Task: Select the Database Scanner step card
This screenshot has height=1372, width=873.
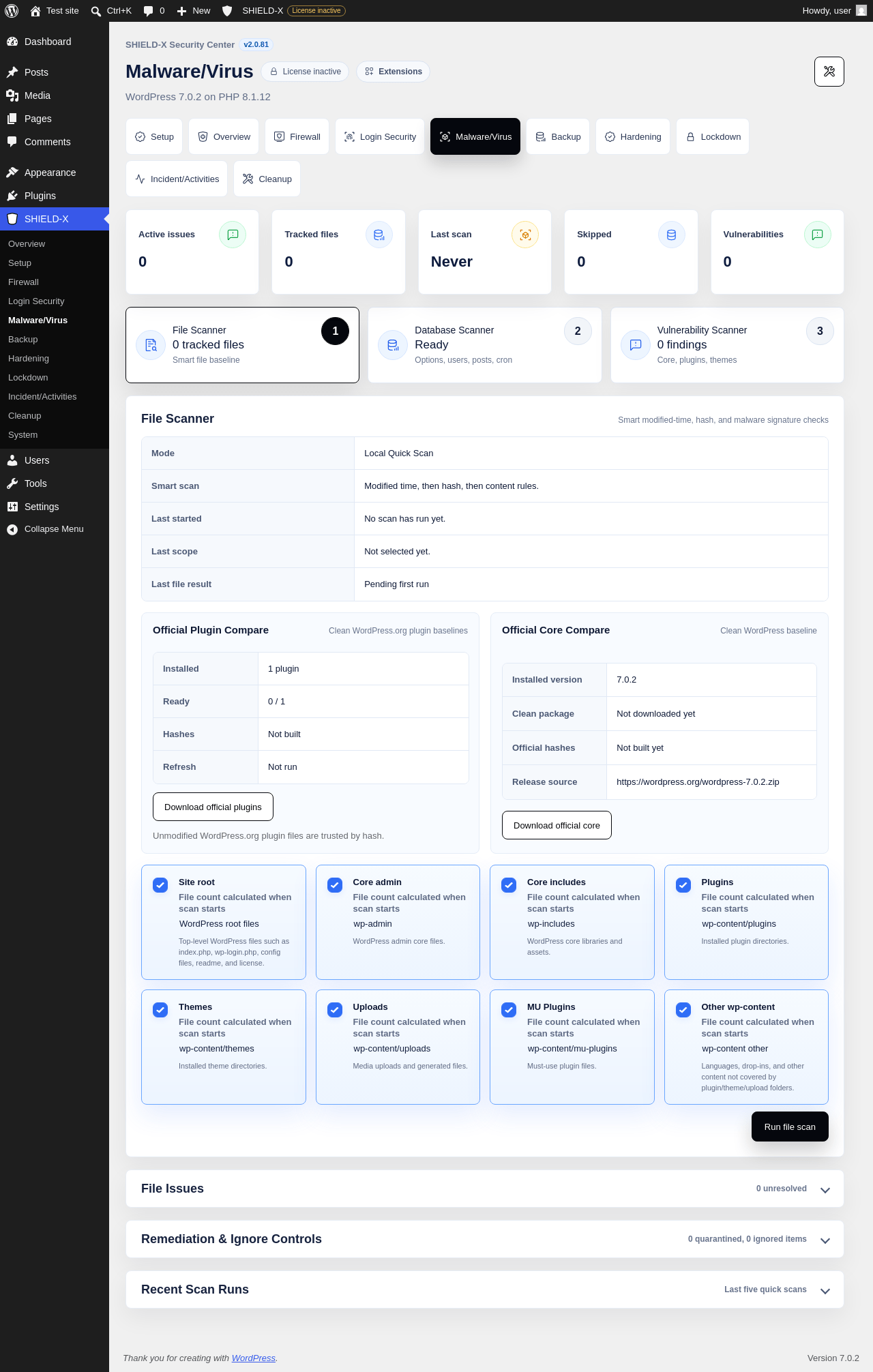Action: click(x=485, y=345)
